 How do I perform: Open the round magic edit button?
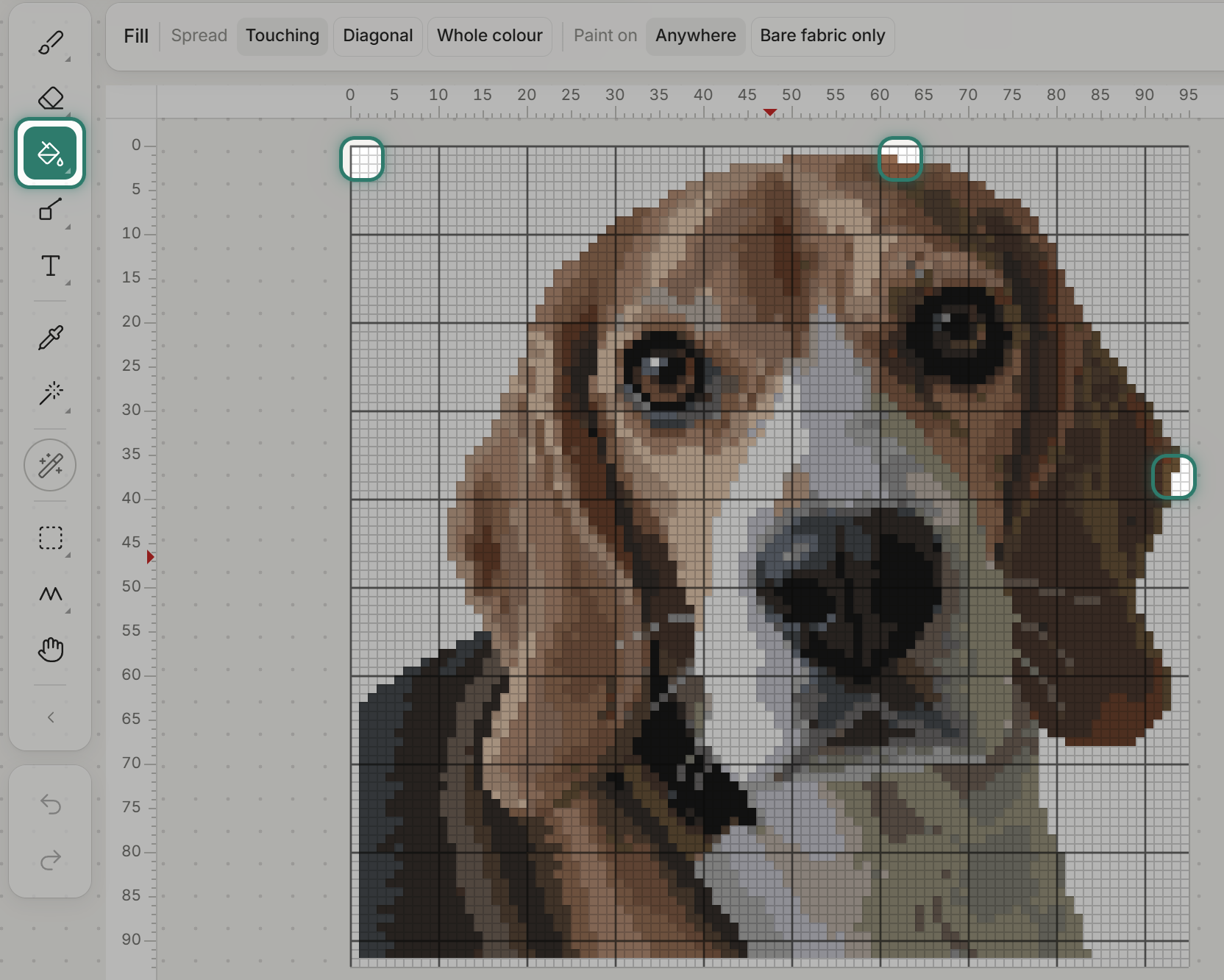click(50, 465)
